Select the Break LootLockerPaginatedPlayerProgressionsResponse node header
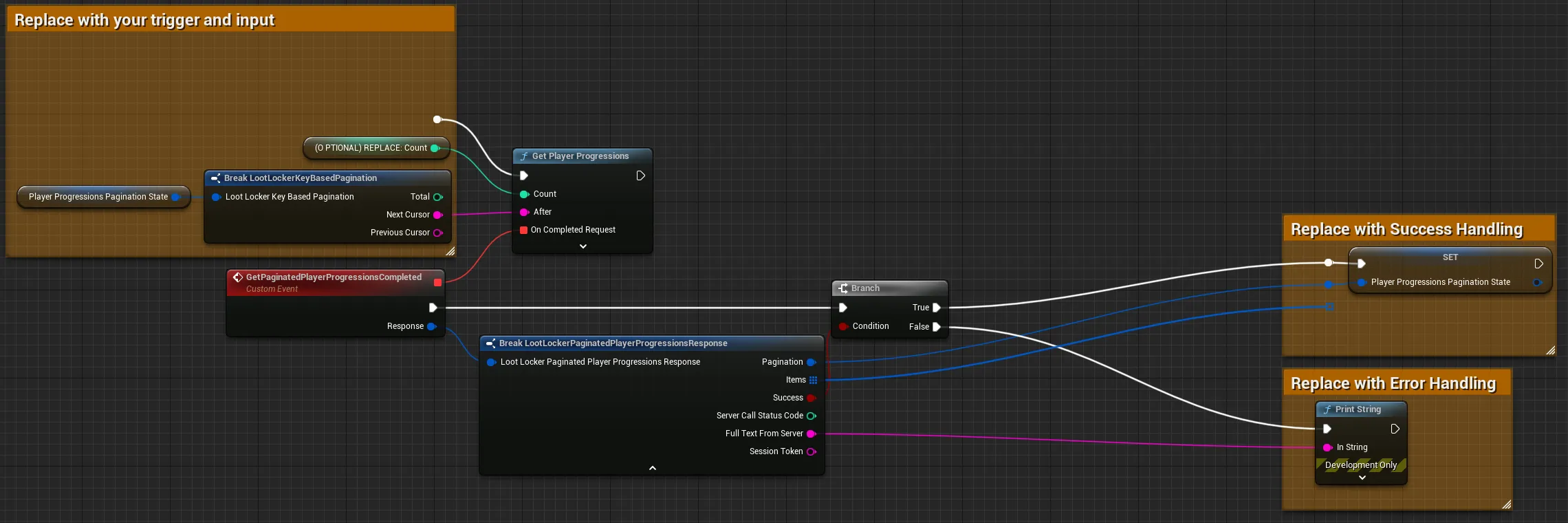Viewport: 1568px width, 523px height. [x=651, y=343]
